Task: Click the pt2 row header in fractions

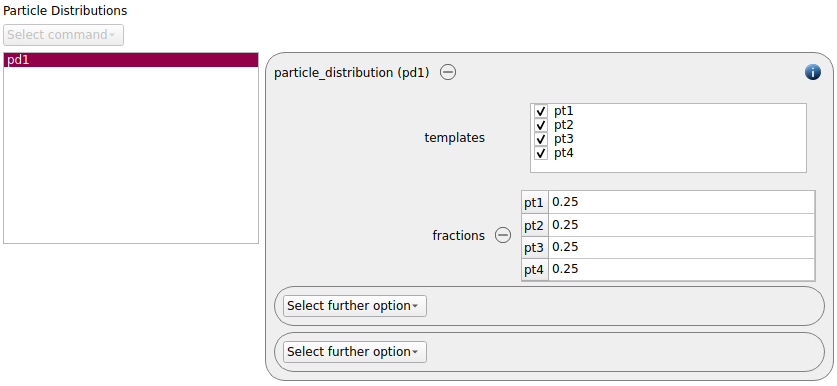Action: tap(535, 225)
